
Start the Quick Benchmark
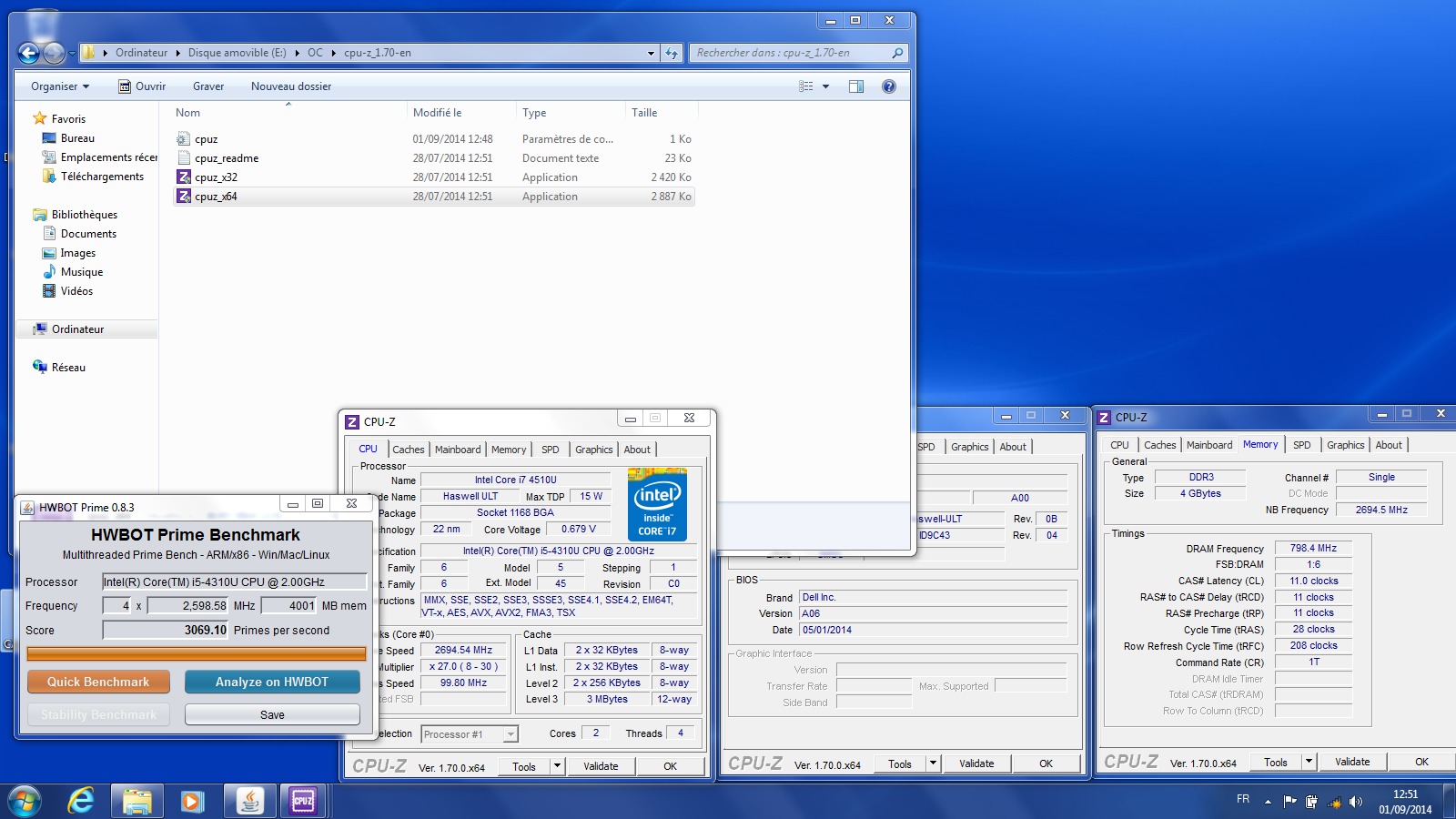[x=98, y=682]
